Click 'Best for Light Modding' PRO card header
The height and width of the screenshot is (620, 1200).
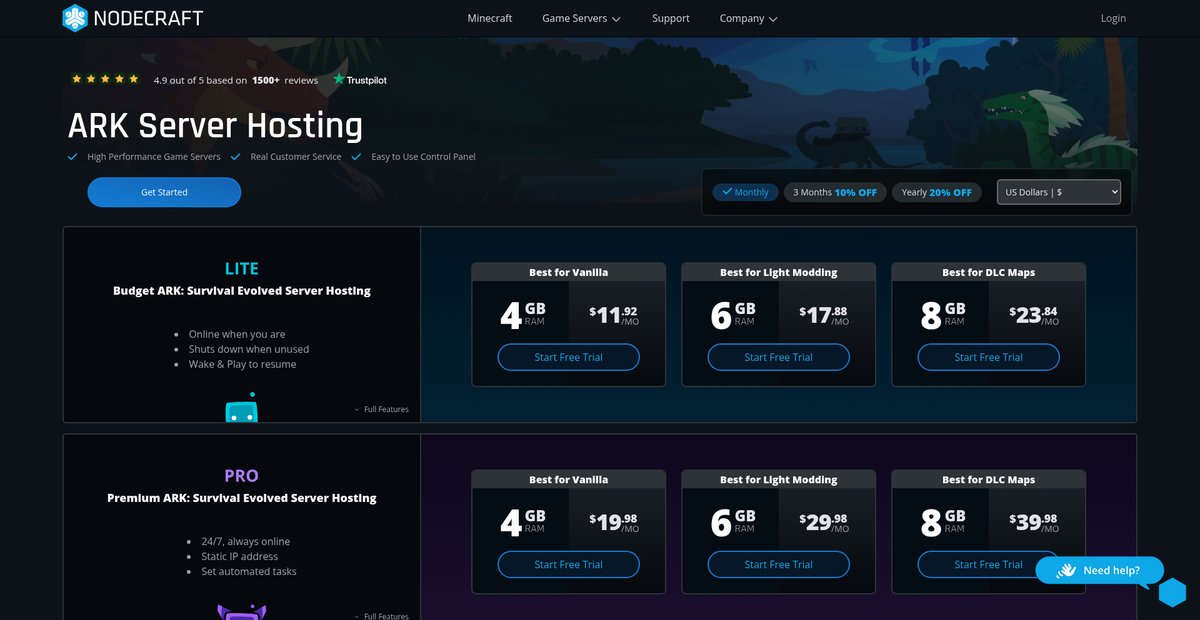[778, 480]
